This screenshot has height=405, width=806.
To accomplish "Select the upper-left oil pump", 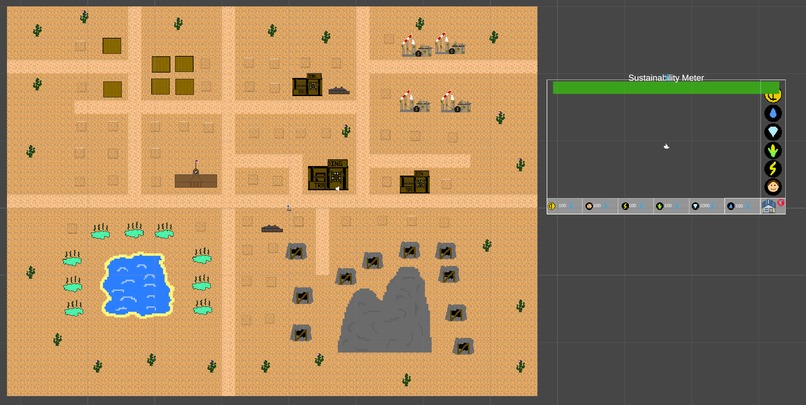I will click(x=416, y=46).
